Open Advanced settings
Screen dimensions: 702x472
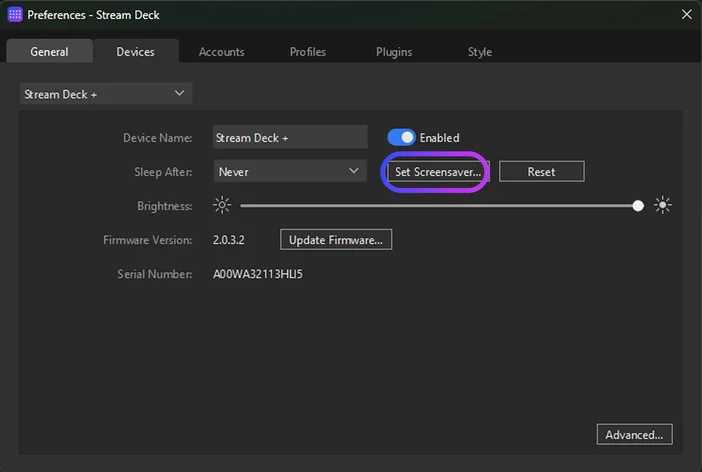tap(634, 434)
